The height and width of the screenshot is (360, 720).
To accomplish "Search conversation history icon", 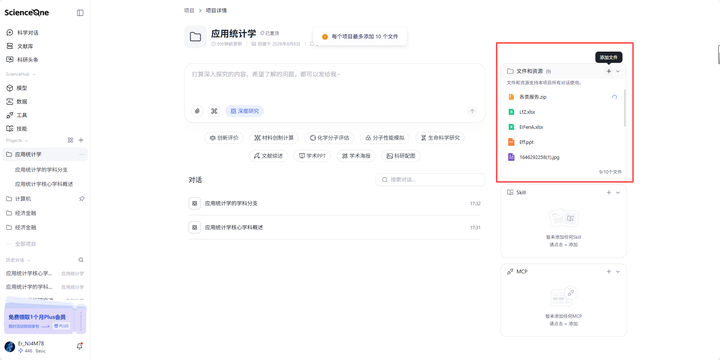I will pyautogui.click(x=81, y=260).
